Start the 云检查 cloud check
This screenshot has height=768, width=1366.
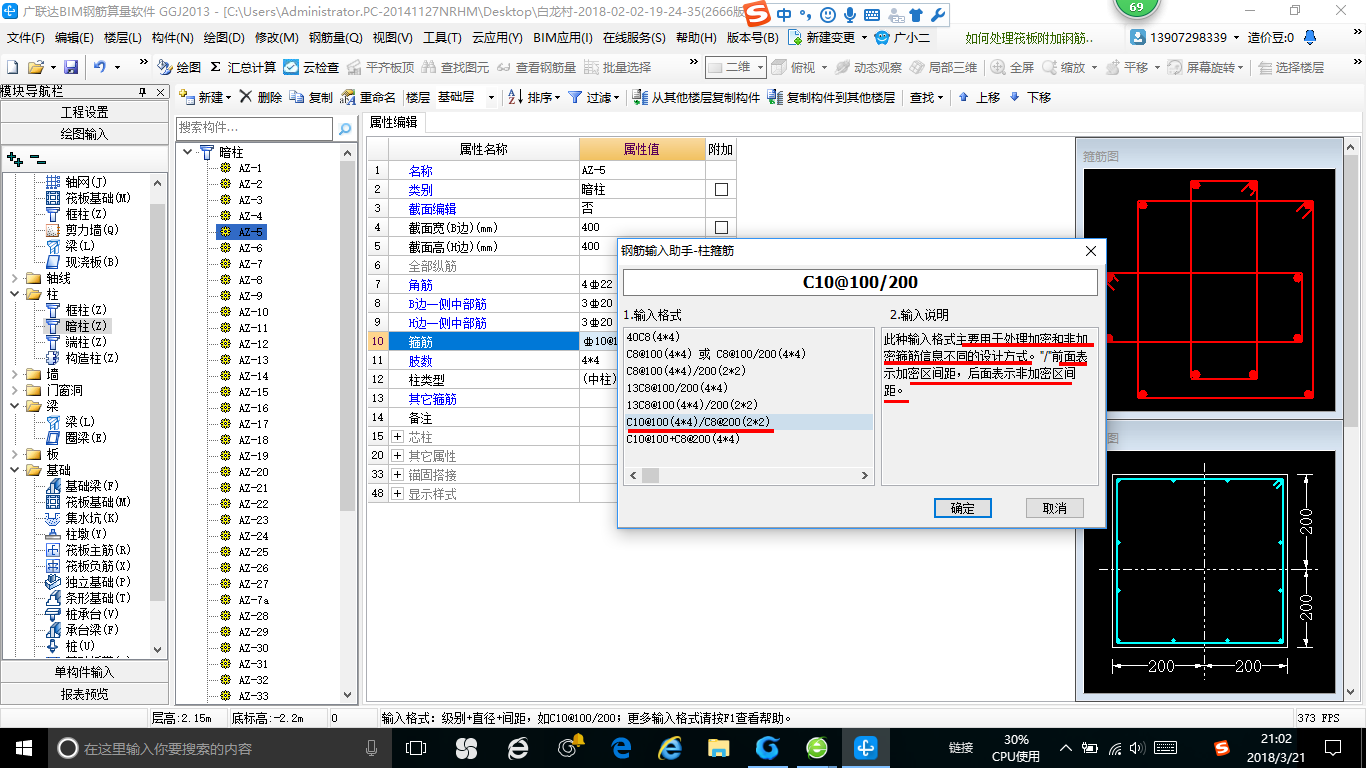tap(311, 67)
